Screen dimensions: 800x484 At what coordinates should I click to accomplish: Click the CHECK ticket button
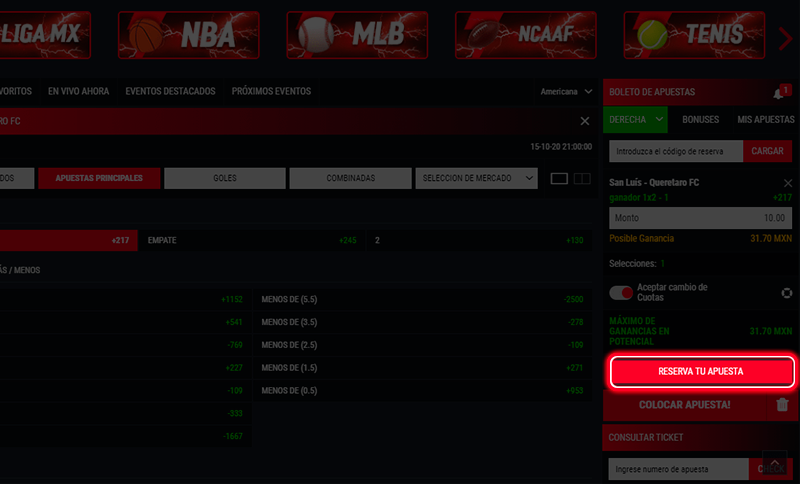pyautogui.click(x=770, y=469)
